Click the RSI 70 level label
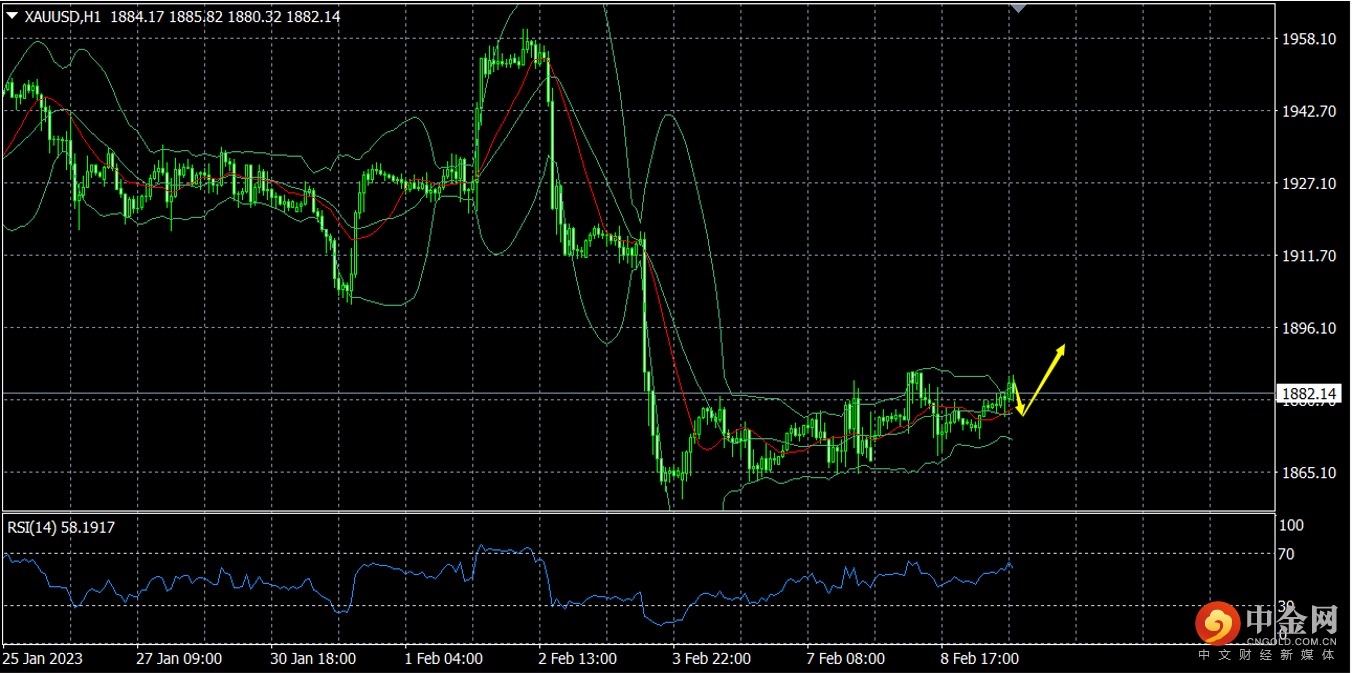This screenshot has height=673, width=1352. (x=1289, y=554)
